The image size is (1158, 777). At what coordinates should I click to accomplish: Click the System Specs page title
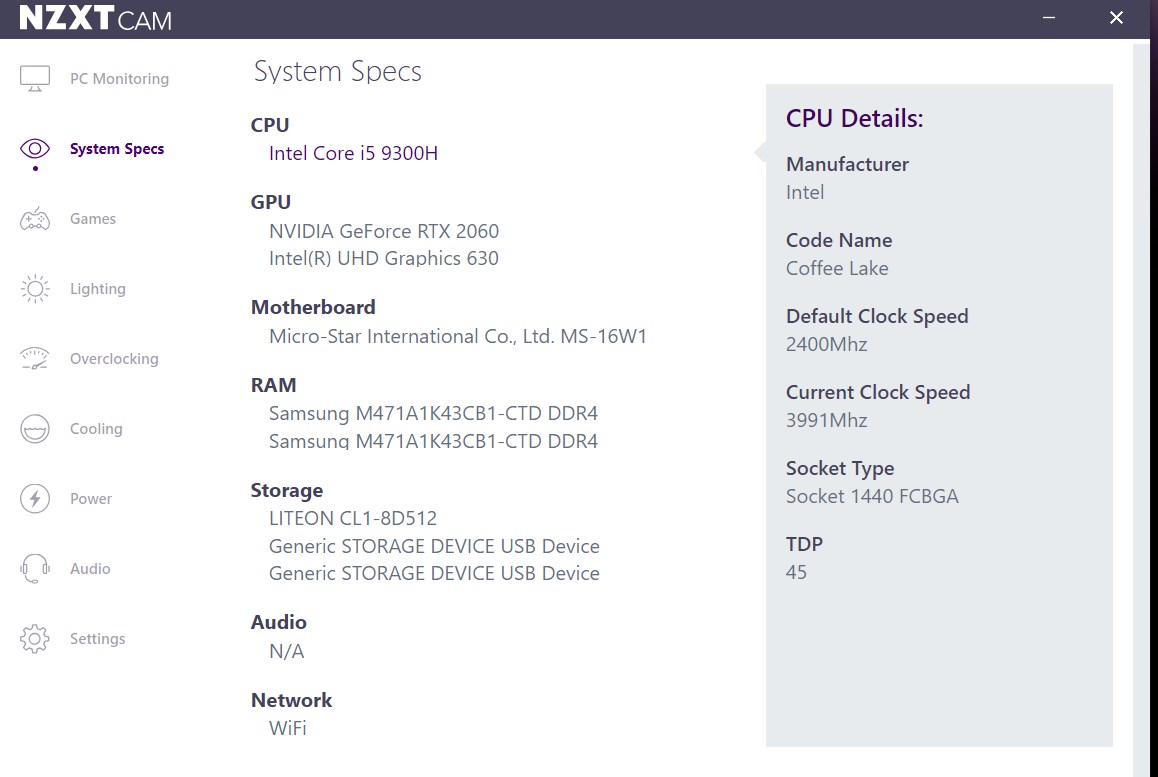(x=338, y=72)
